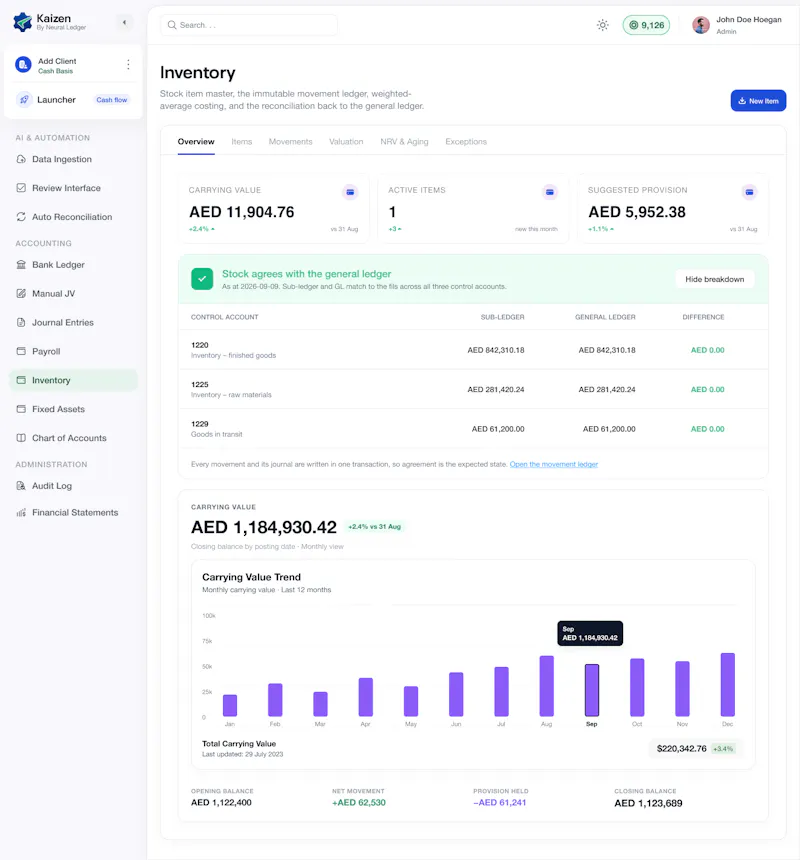This screenshot has width=800, height=860.
Task: Open Payroll icon in sidebar
Action: pos(21,351)
